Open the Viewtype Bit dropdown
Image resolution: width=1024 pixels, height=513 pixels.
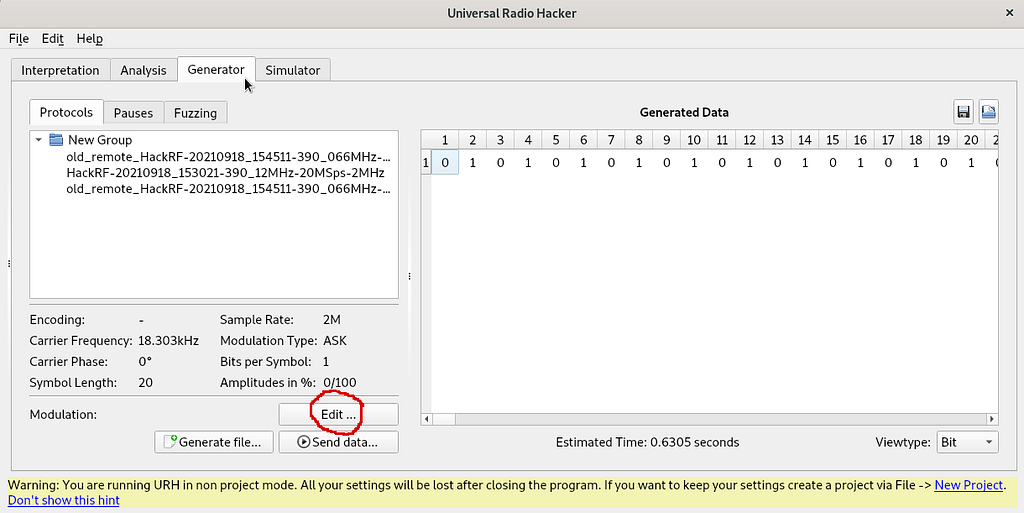(x=967, y=442)
